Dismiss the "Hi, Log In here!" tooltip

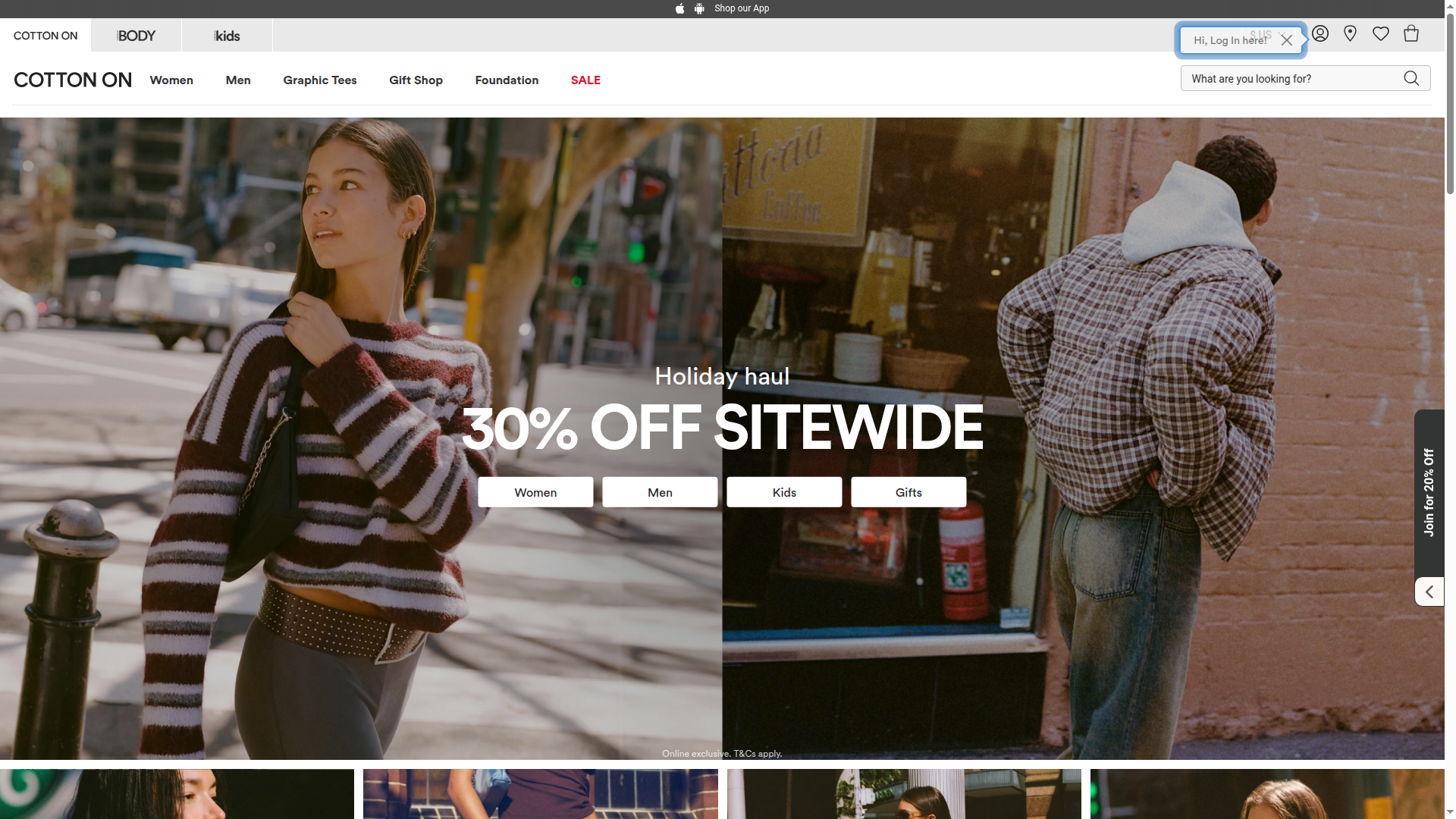pyautogui.click(x=1287, y=40)
